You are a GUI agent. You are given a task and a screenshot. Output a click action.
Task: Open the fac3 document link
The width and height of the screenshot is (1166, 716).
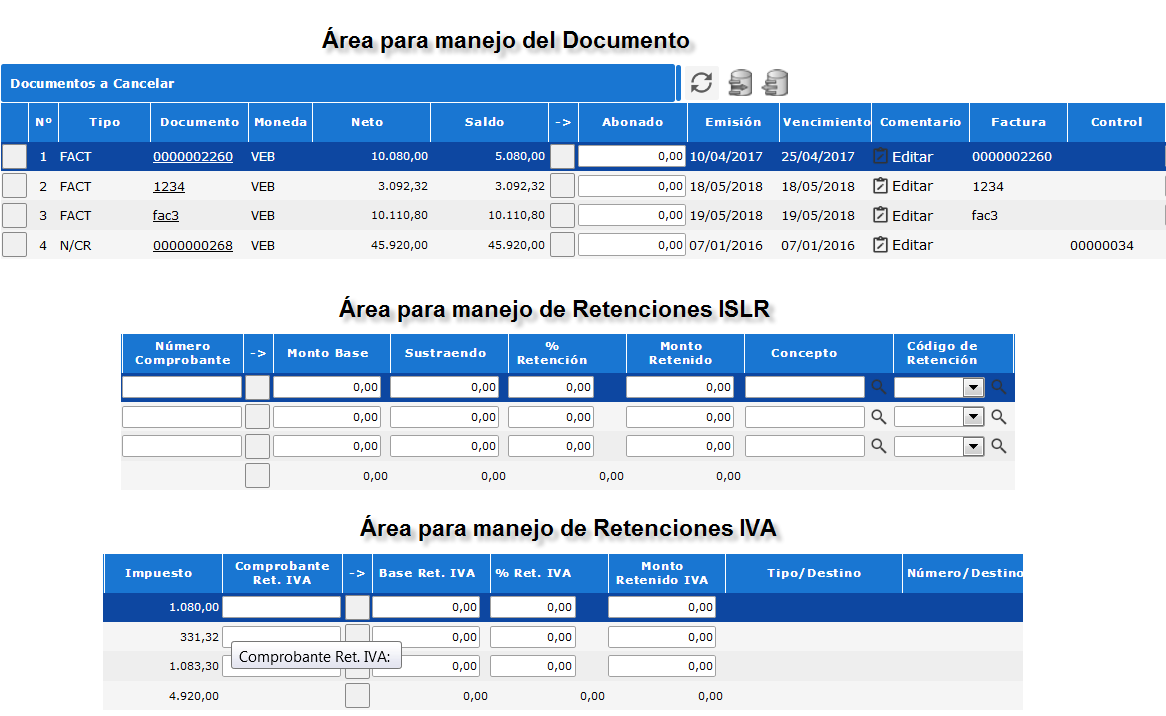[165, 214]
